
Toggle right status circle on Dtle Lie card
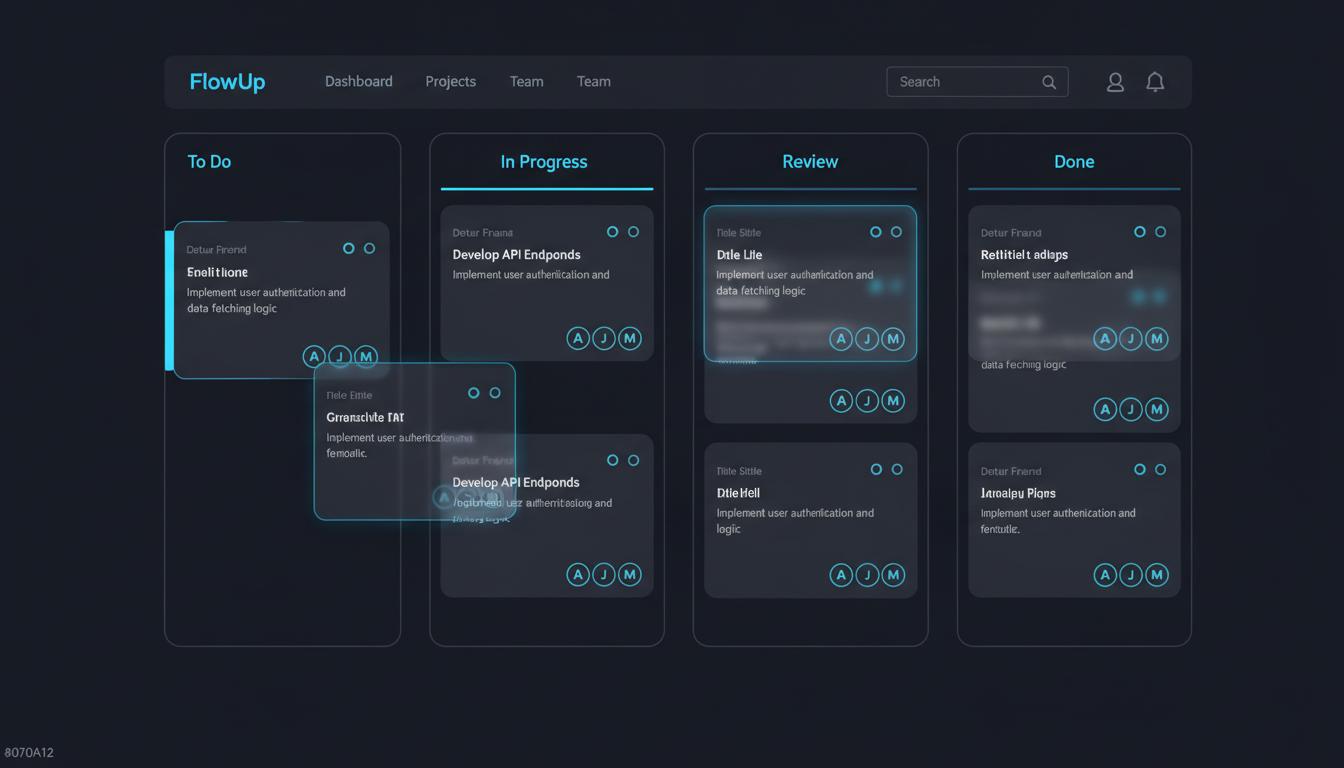click(897, 231)
